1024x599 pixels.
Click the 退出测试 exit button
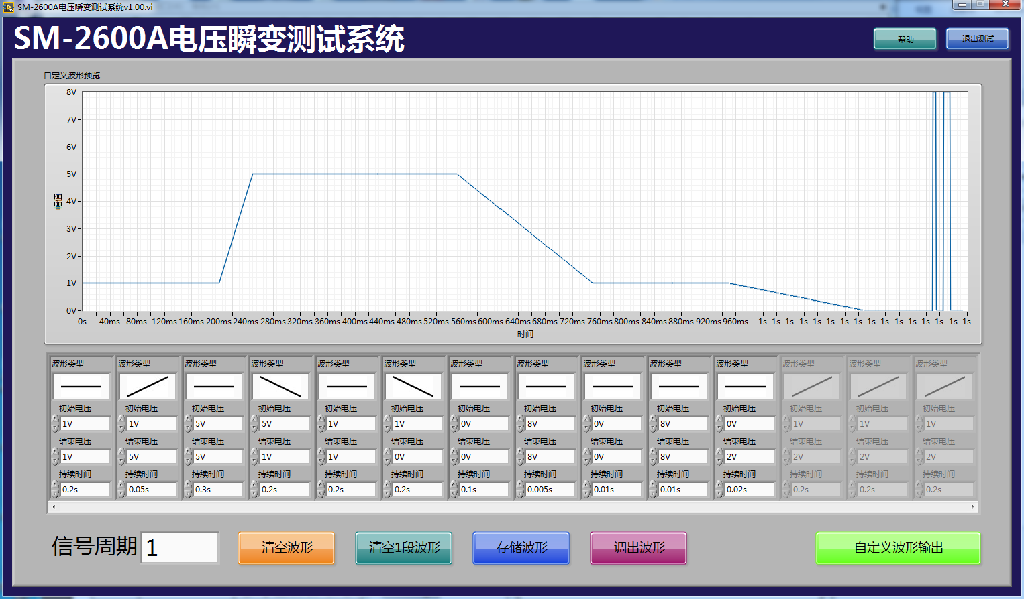[x=977, y=39]
